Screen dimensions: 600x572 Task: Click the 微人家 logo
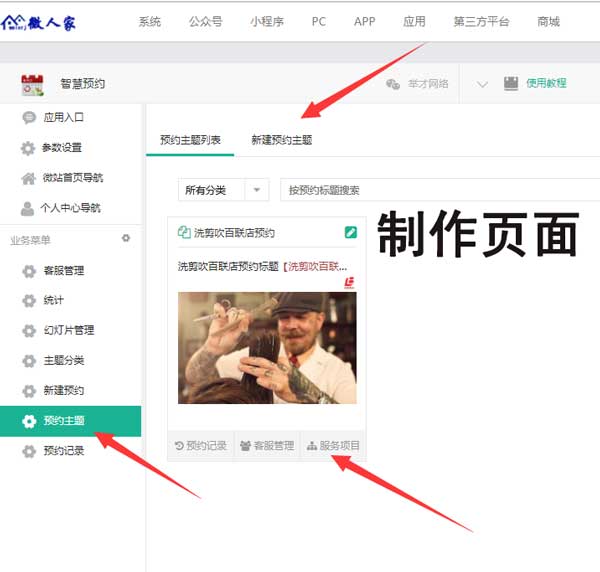click(x=38, y=23)
